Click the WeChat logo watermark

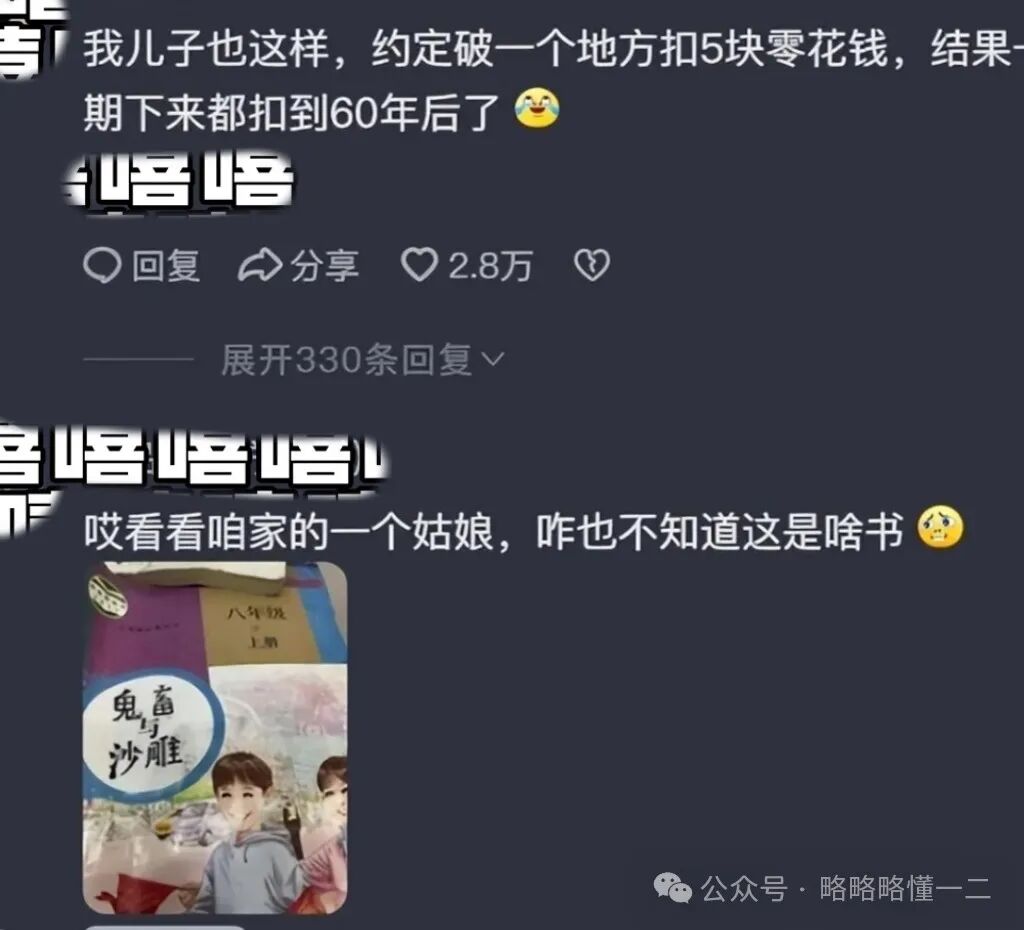pyautogui.click(x=673, y=889)
